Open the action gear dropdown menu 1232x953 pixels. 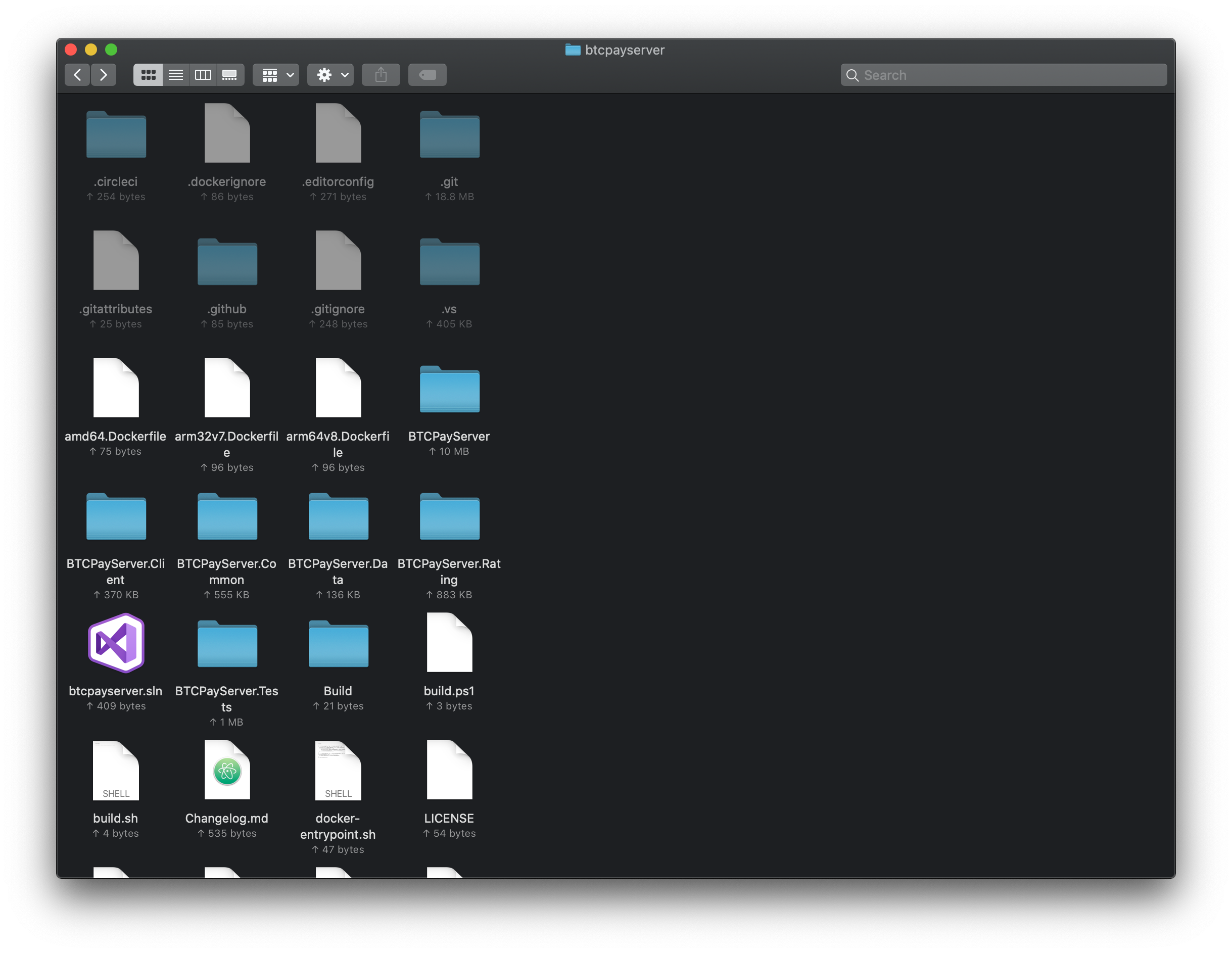[330, 74]
